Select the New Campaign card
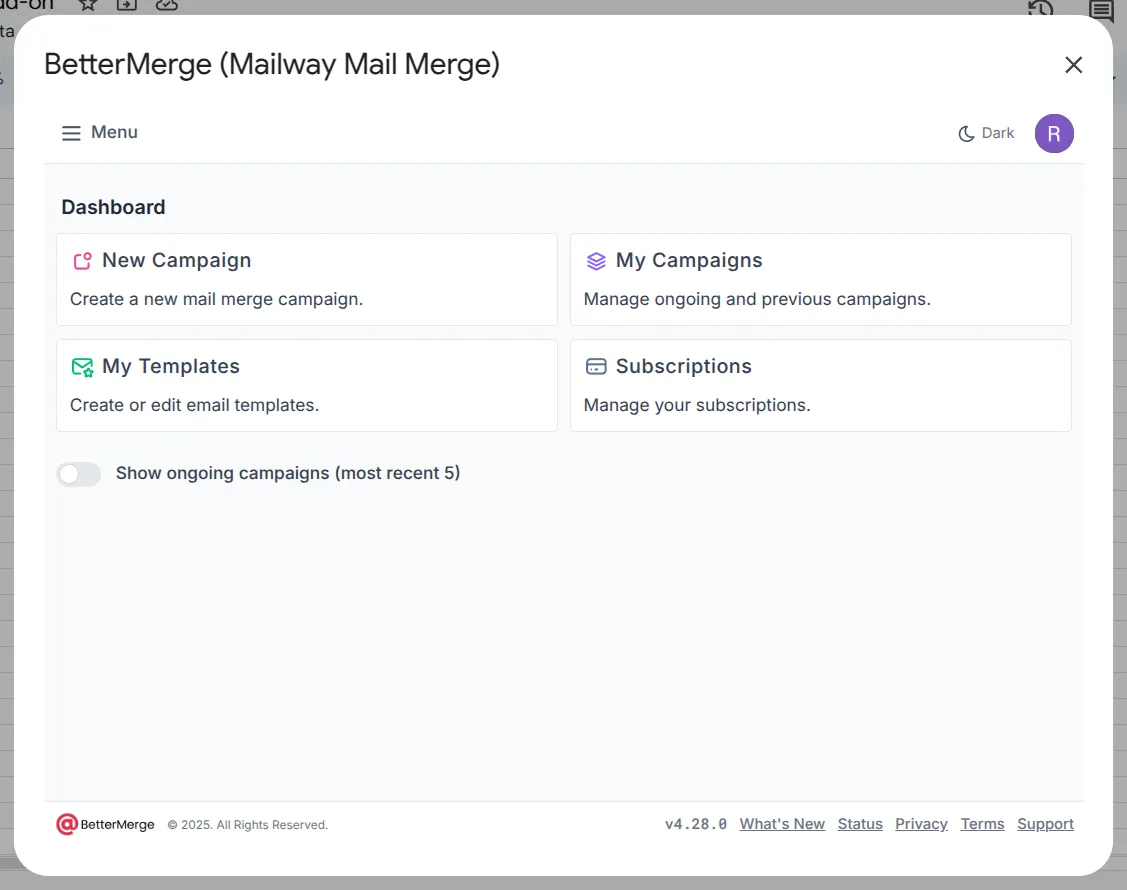This screenshot has width=1127, height=890. pyautogui.click(x=307, y=279)
